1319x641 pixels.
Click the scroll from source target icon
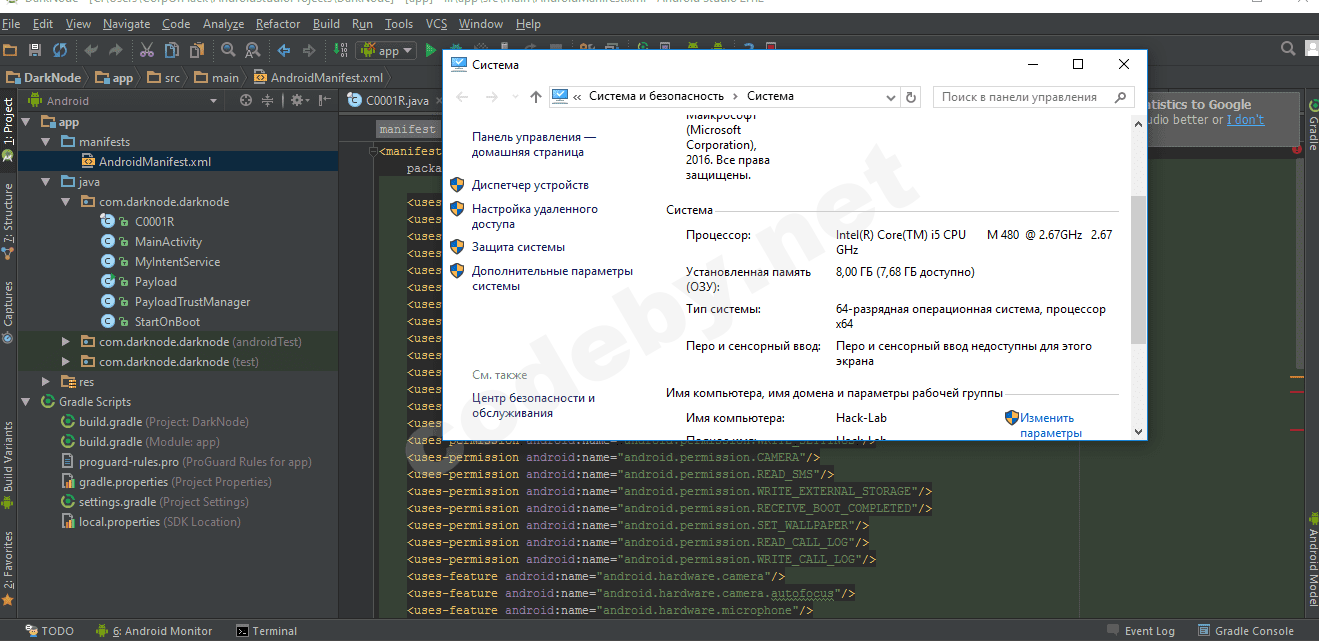click(x=246, y=101)
